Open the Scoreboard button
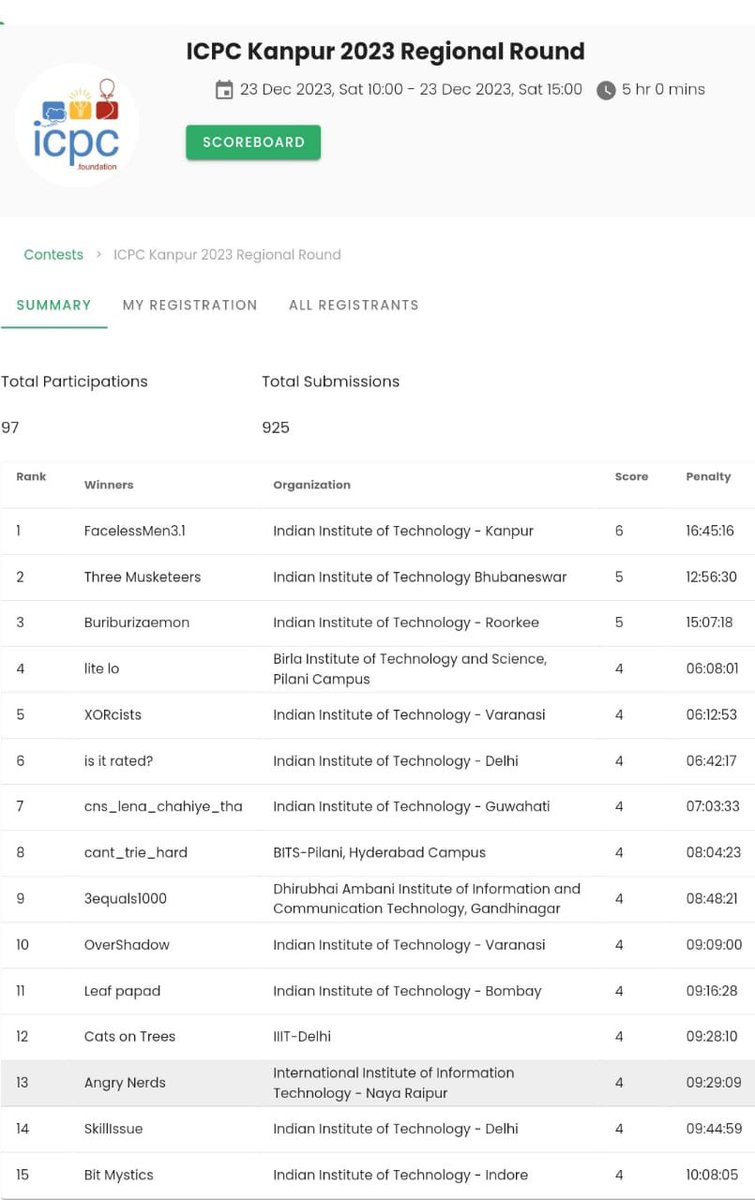 pos(253,142)
